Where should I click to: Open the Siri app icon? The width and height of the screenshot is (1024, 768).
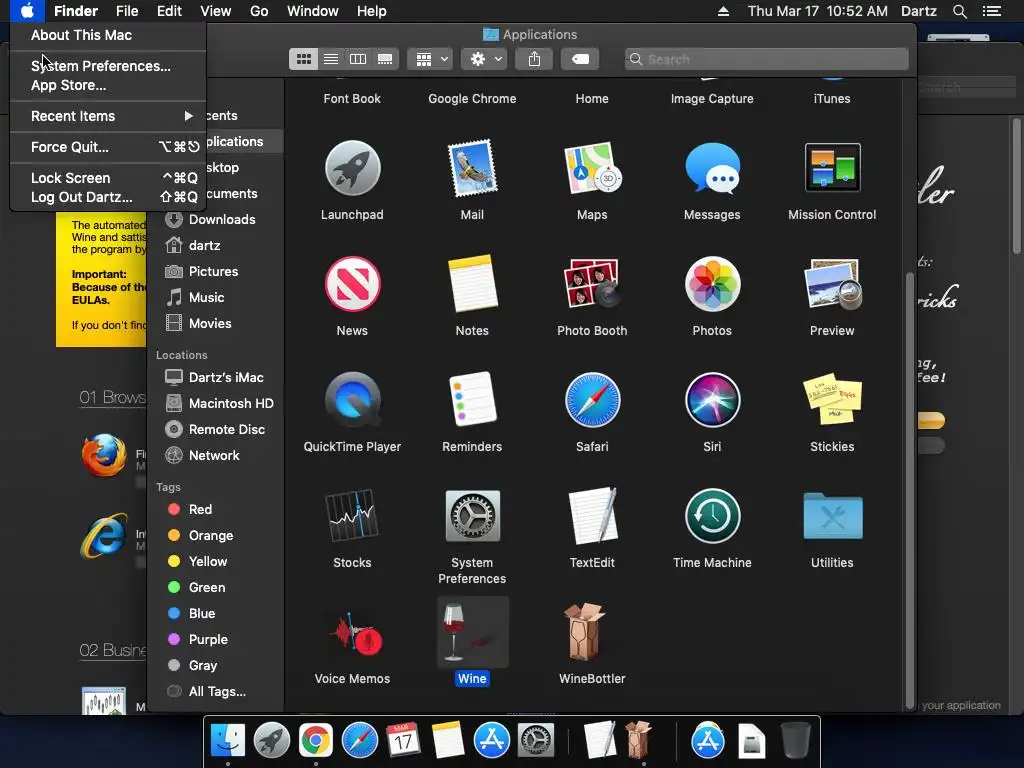[712, 400]
